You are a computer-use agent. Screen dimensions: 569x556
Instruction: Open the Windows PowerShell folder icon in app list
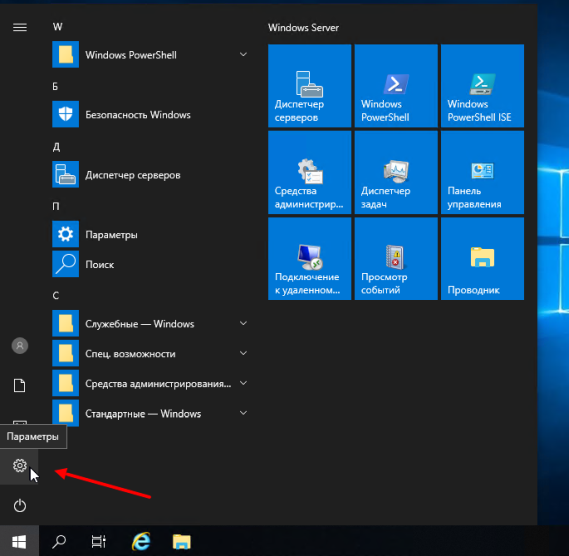[x=65, y=55]
